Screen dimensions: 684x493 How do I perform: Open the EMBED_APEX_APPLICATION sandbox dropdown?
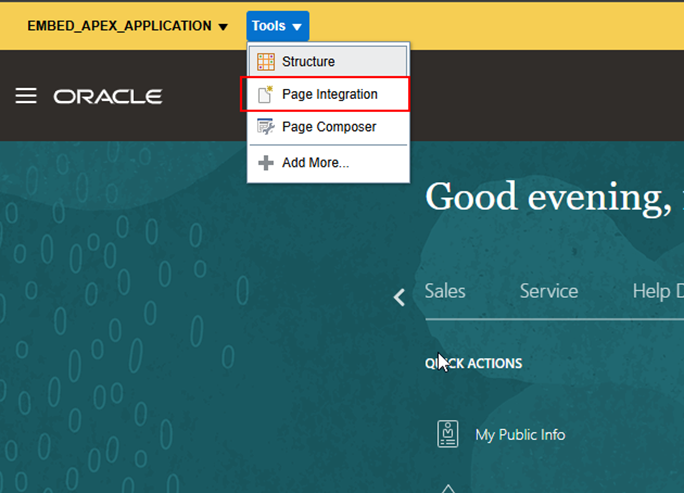127,26
